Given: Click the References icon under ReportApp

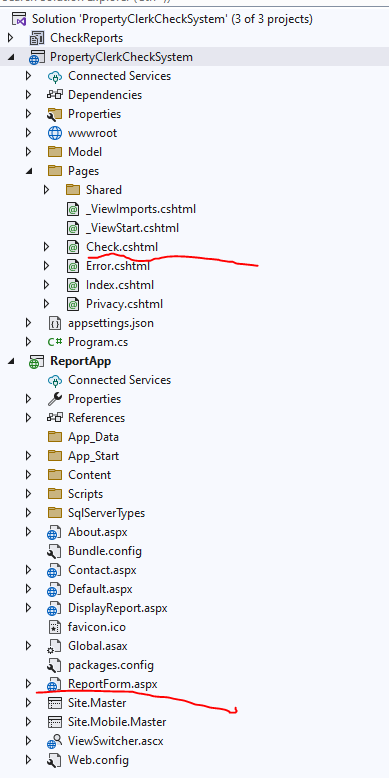Looking at the screenshot, I should pyautogui.click(x=55, y=418).
